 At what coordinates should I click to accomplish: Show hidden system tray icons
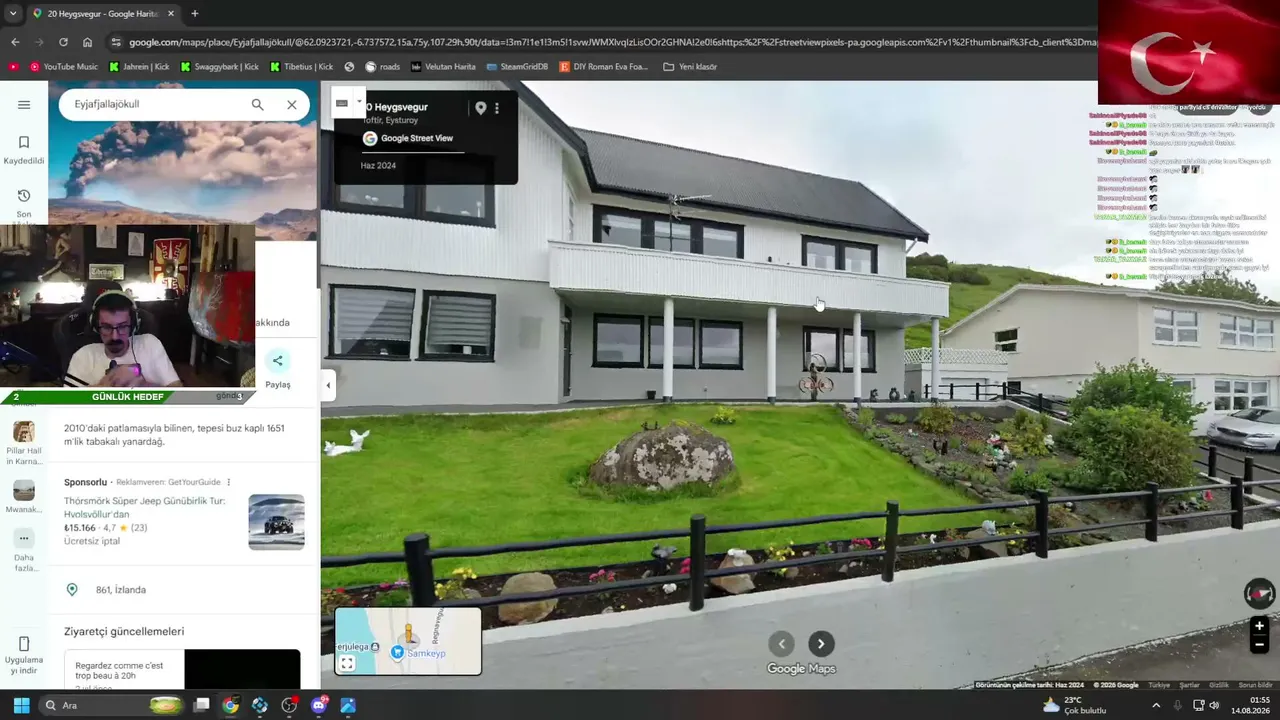1156,705
